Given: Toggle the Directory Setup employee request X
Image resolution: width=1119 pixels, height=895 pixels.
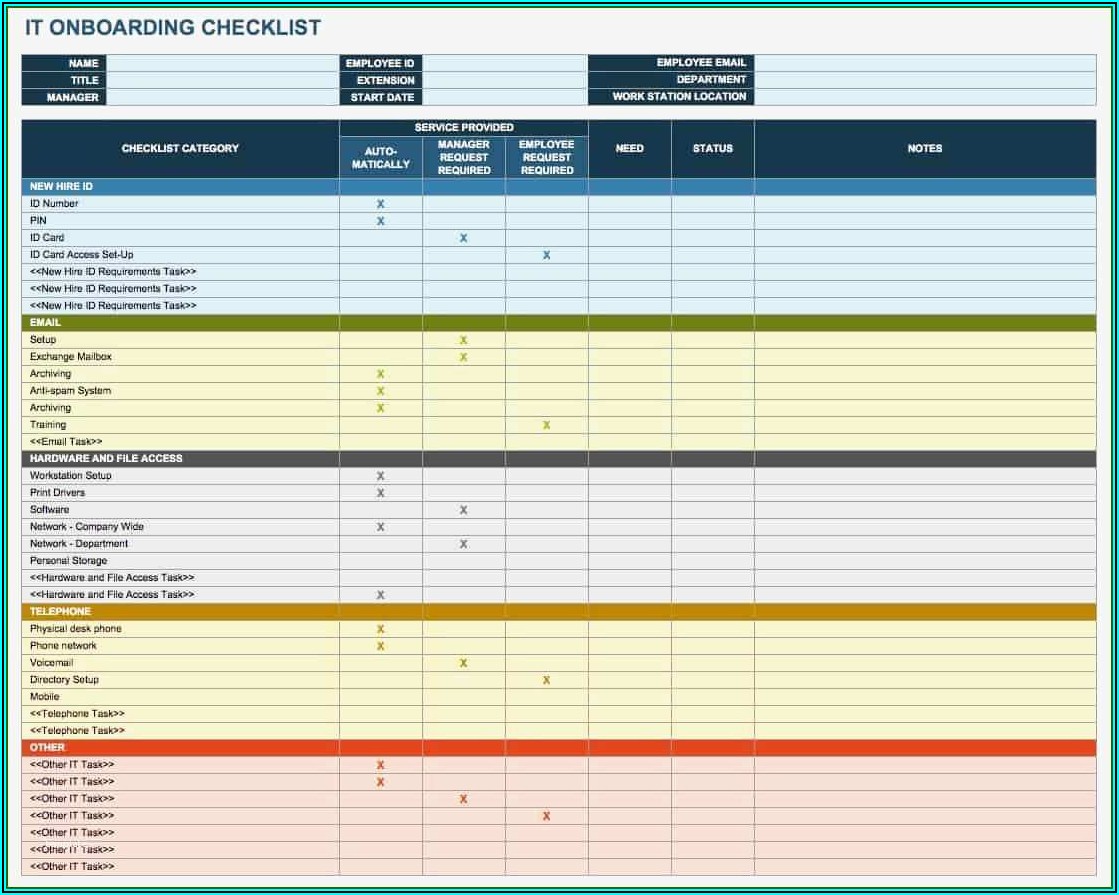Looking at the screenshot, I should (546, 680).
